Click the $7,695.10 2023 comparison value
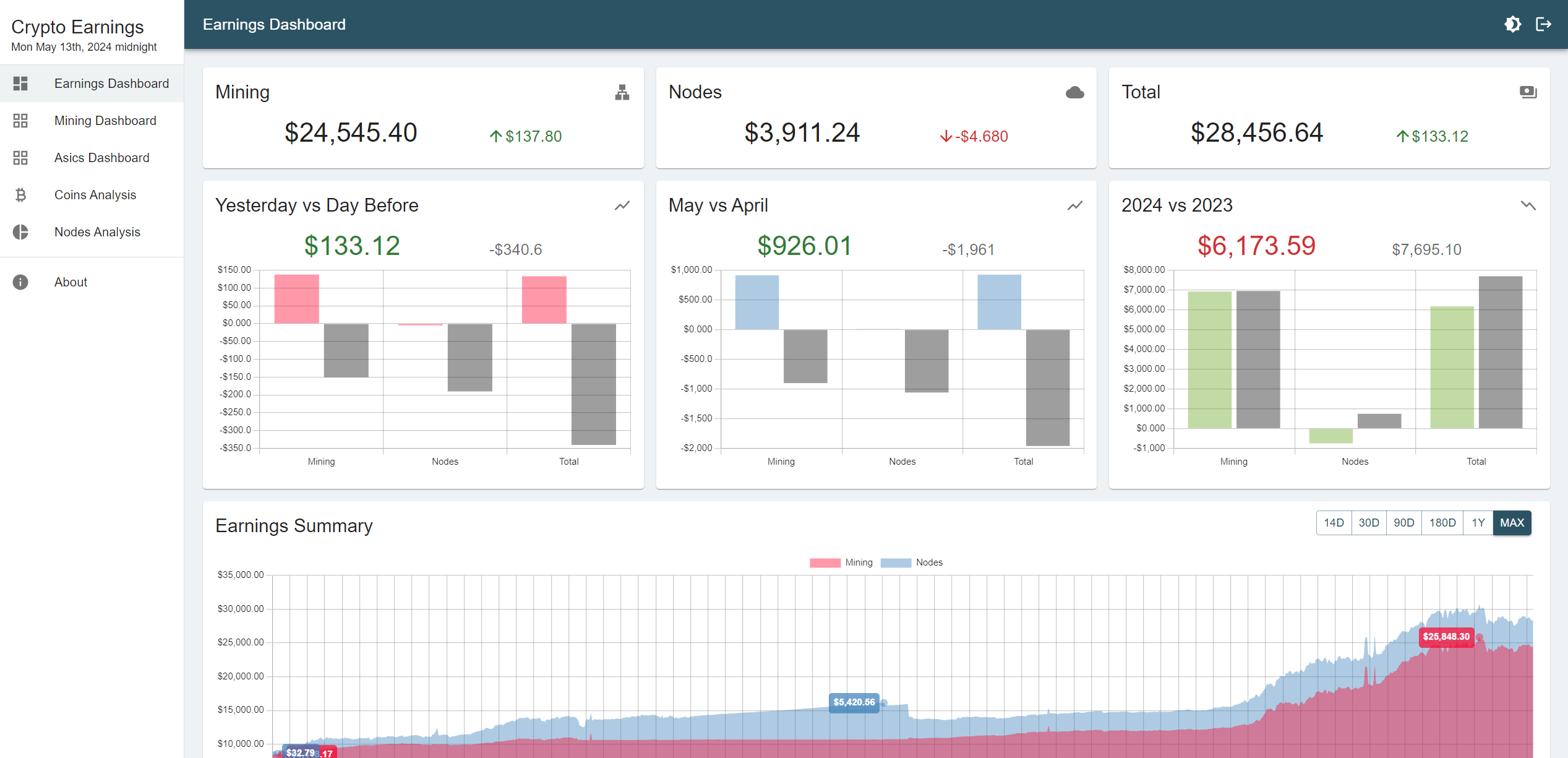Image resolution: width=1568 pixels, height=758 pixels. tap(1426, 249)
